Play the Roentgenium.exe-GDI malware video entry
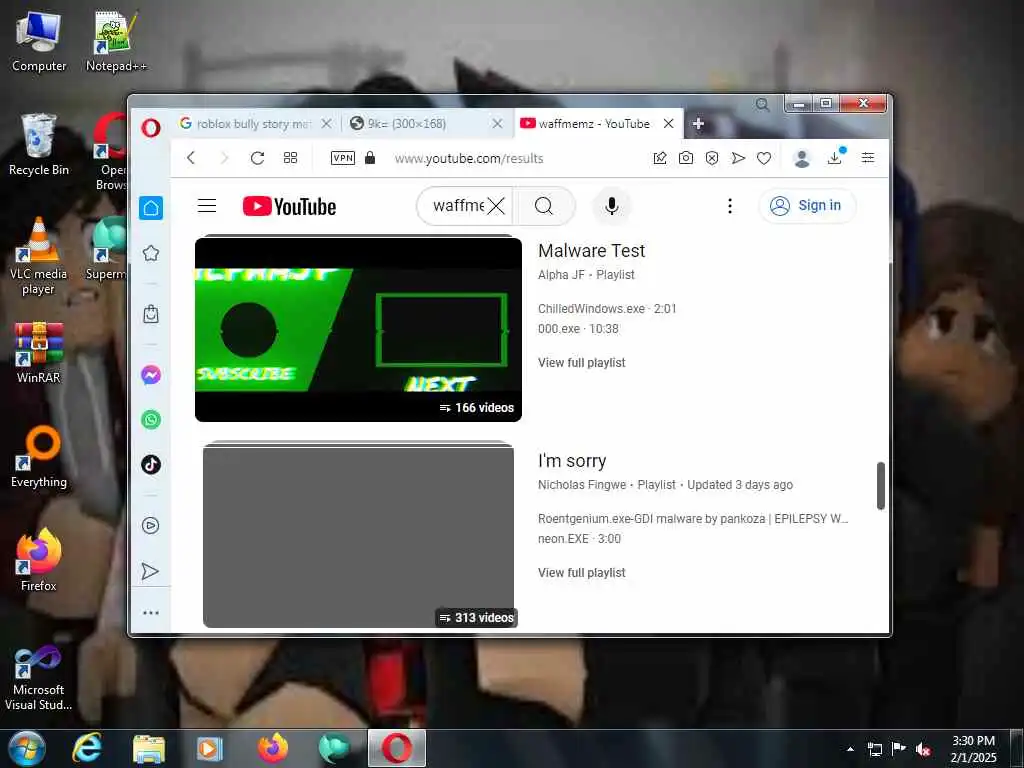The width and height of the screenshot is (1024, 768). pos(693,519)
